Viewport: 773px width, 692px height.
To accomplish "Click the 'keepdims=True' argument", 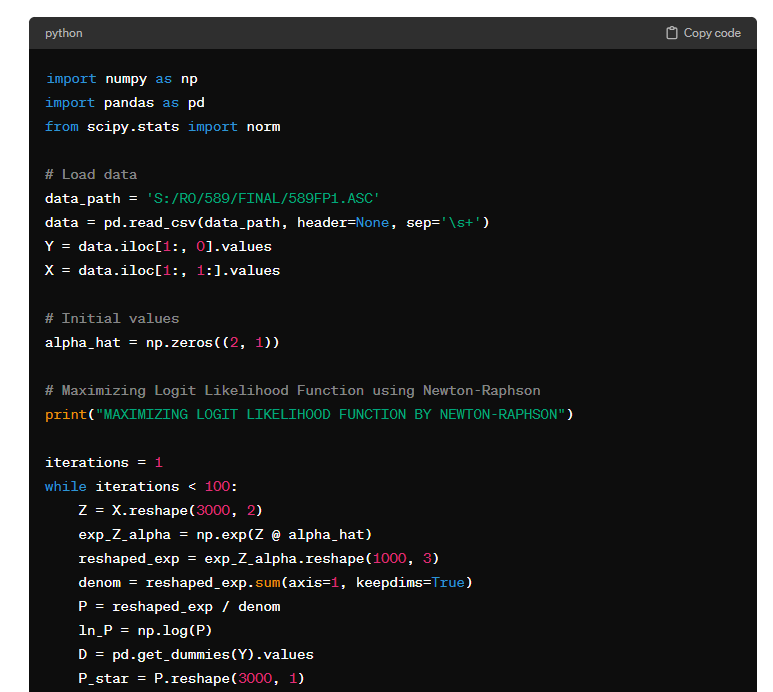I will pos(410,583).
